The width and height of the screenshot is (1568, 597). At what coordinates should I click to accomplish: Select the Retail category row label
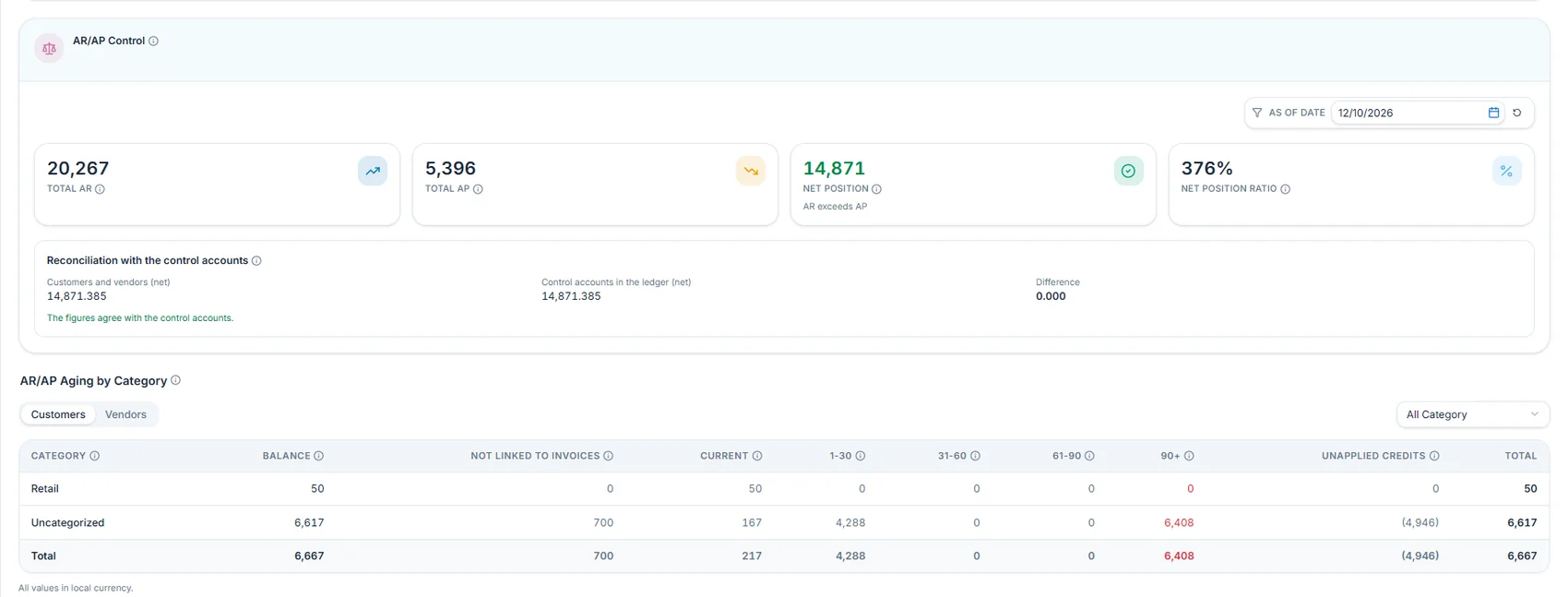coord(45,489)
